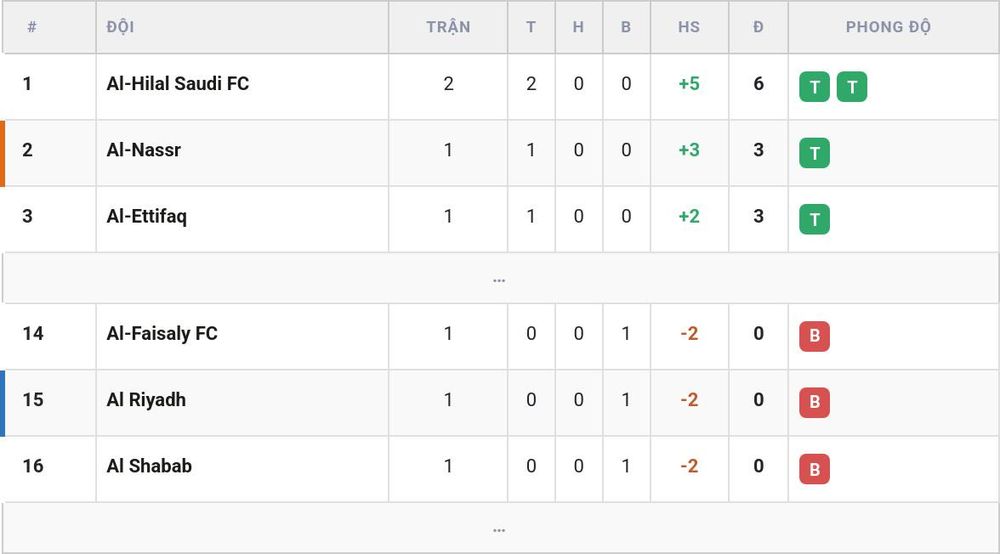
Task: Click the PHONG ĐỘ column header
Action: coord(888,27)
